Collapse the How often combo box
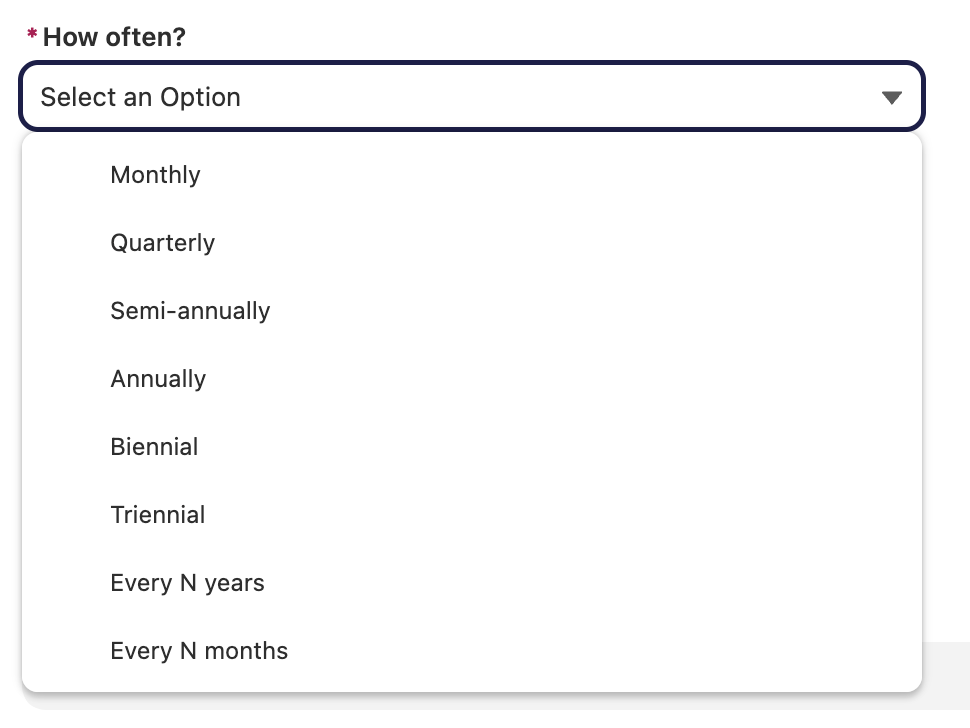 click(471, 96)
